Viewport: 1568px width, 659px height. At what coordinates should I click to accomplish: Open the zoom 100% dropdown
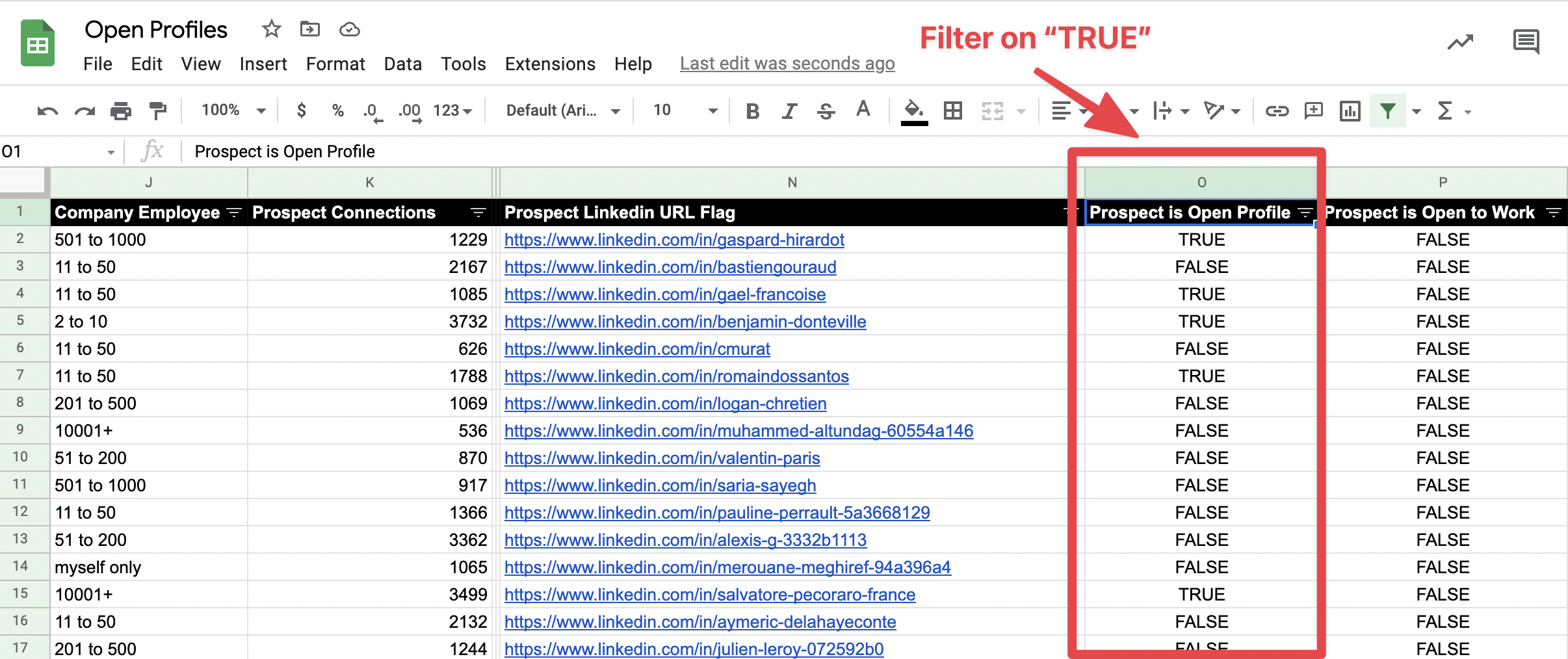[x=233, y=110]
